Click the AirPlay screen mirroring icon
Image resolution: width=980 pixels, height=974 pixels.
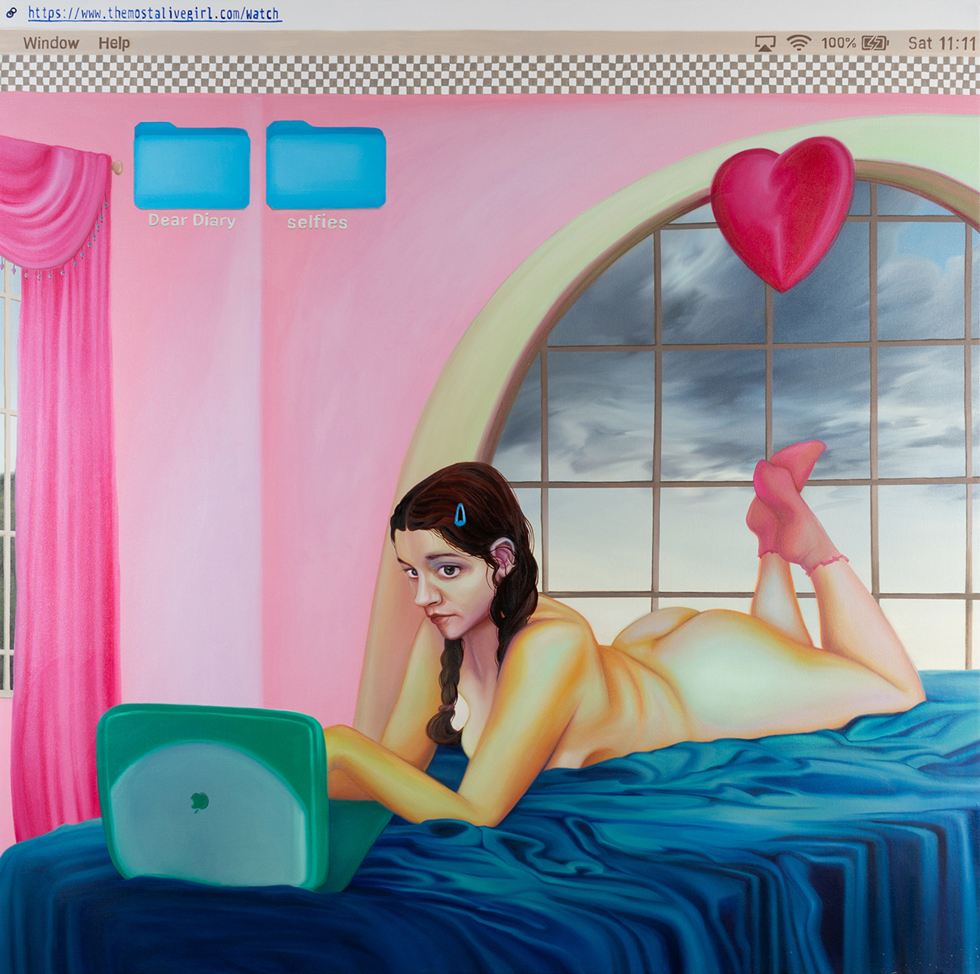765,43
